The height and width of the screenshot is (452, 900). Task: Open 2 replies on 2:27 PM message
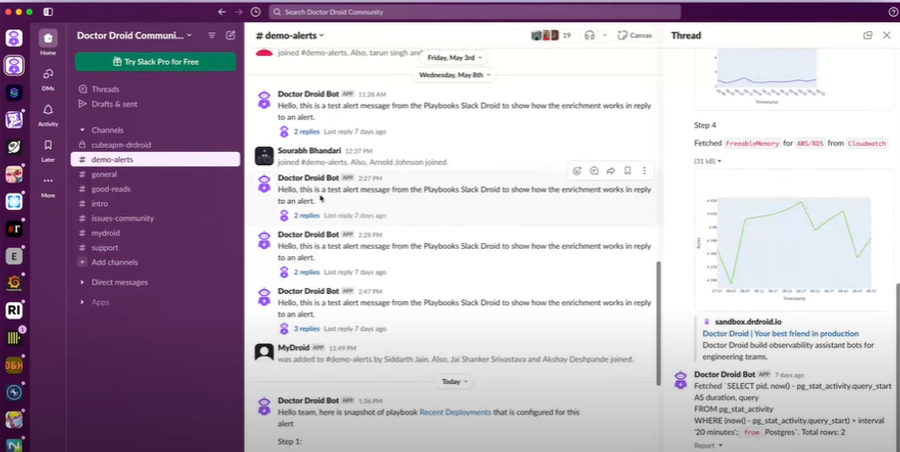pyautogui.click(x=307, y=215)
